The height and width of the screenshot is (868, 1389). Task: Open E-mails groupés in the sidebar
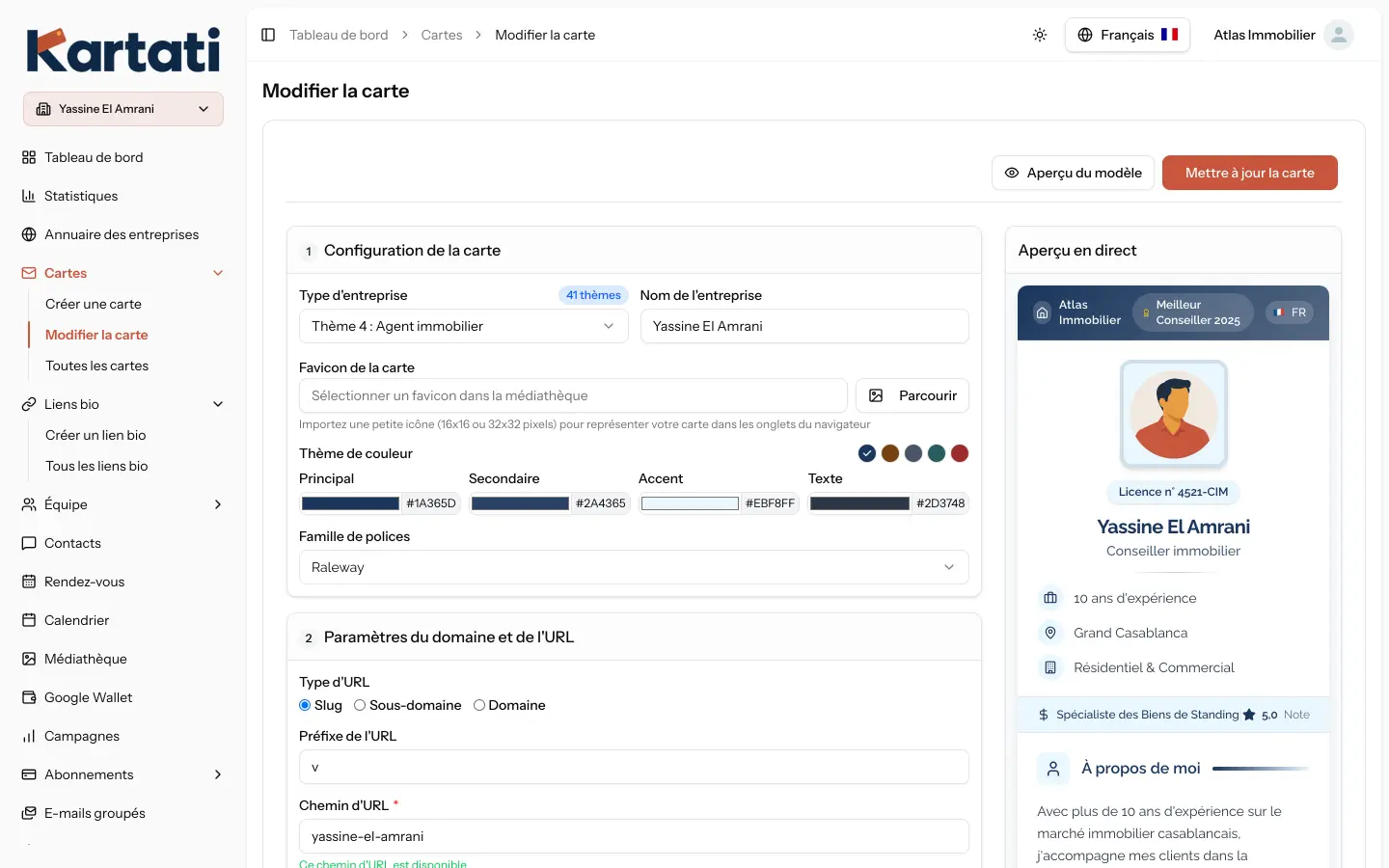coord(123,813)
